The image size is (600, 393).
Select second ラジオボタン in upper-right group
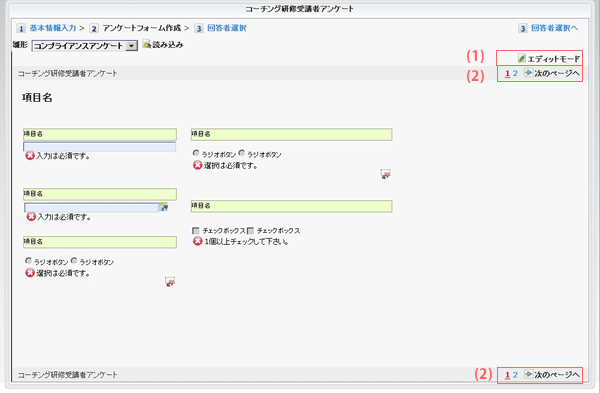(x=241, y=153)
